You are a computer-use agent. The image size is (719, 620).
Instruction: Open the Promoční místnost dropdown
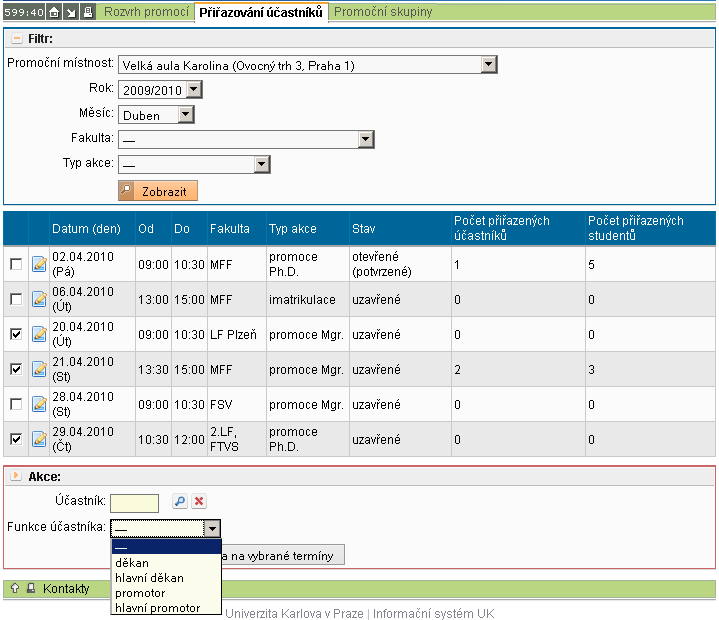pyautogui.click(x=488, y=65)
